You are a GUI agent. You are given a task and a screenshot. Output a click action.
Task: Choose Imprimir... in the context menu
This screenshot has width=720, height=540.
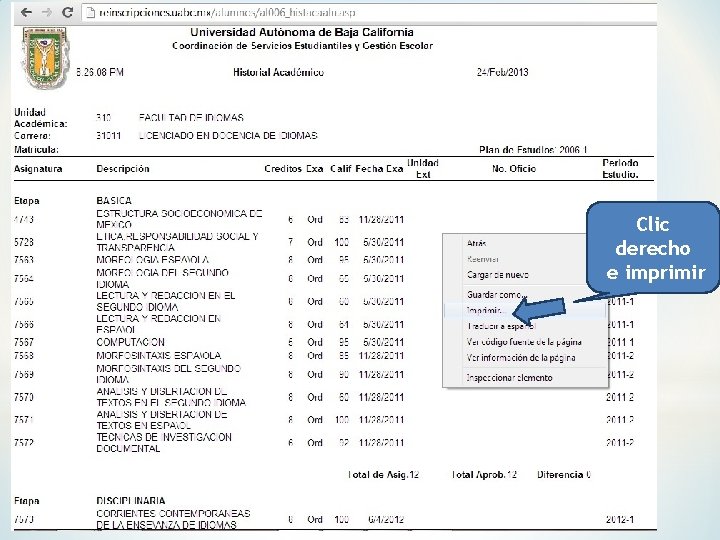point(486,311)
